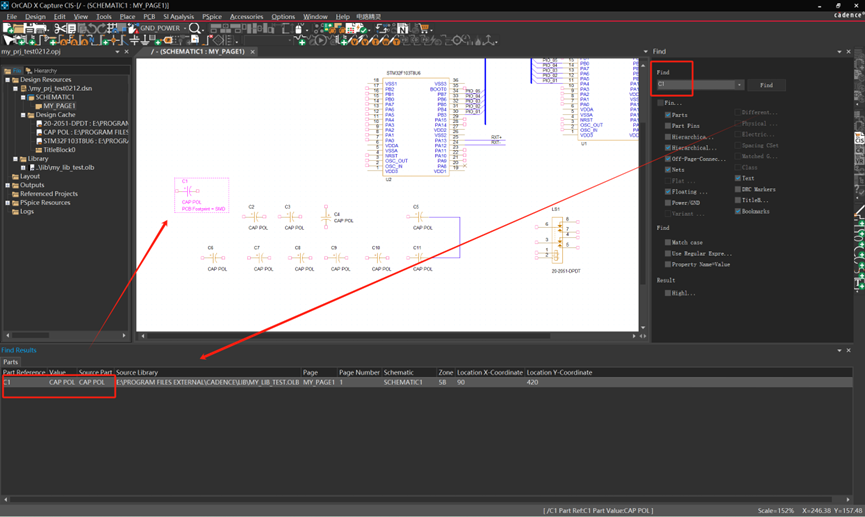Open the PSpice menu
This screenshot has width=865, height=517.
212,17
